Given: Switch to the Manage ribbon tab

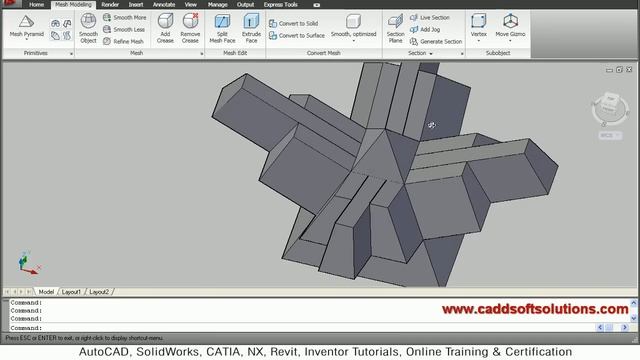Looking at the screenshot, I should point(218,4).
